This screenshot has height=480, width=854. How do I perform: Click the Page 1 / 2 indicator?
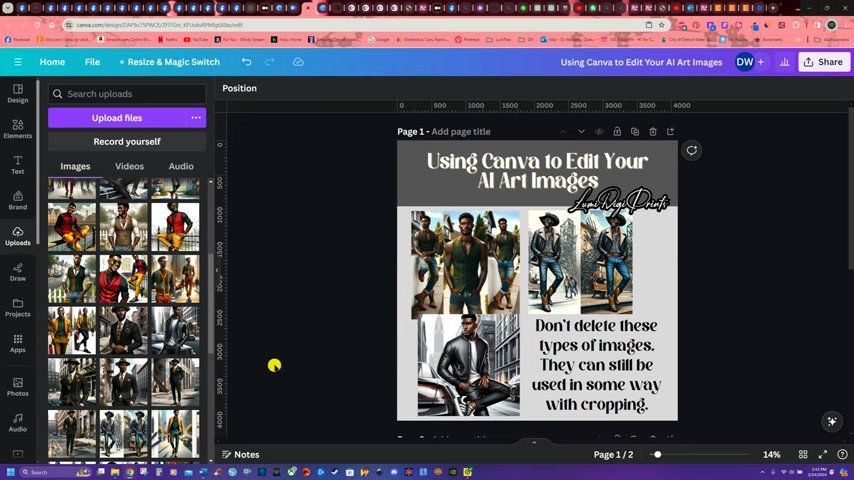click(x=613, y=454)
